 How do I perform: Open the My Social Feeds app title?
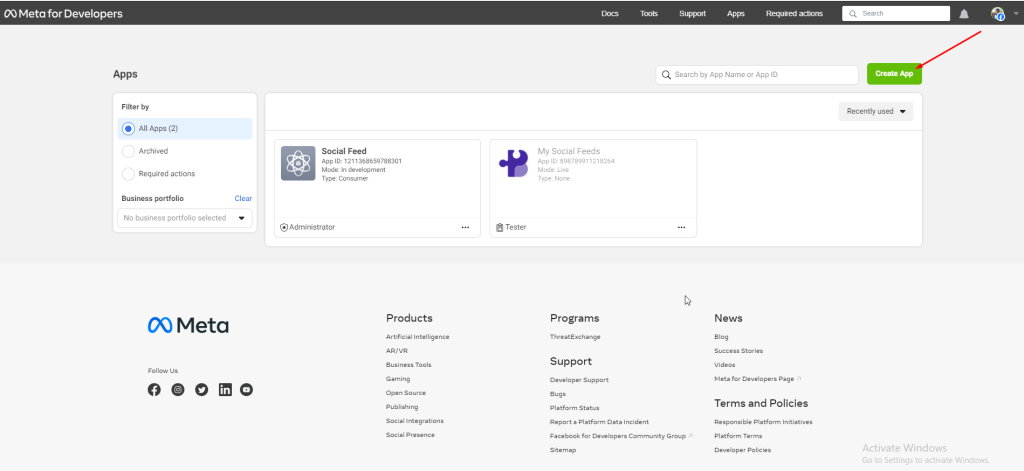tap(569, 152)
